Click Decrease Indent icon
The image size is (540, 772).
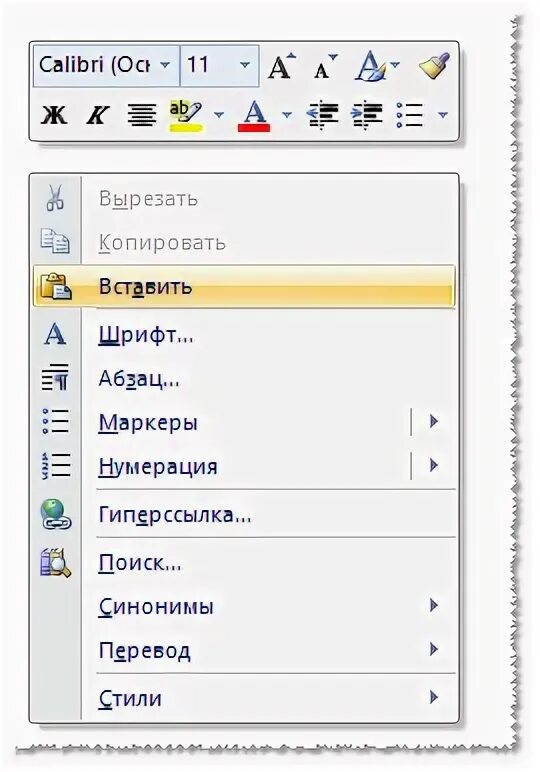[322, 115]
